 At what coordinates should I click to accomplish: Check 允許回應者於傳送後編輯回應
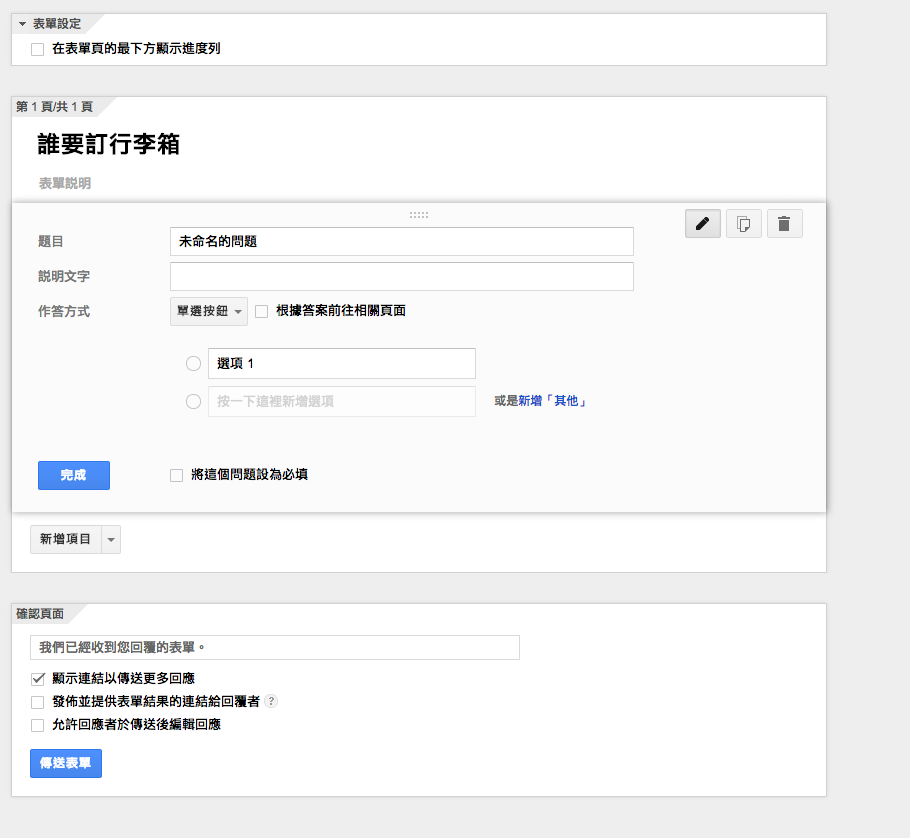38,725
